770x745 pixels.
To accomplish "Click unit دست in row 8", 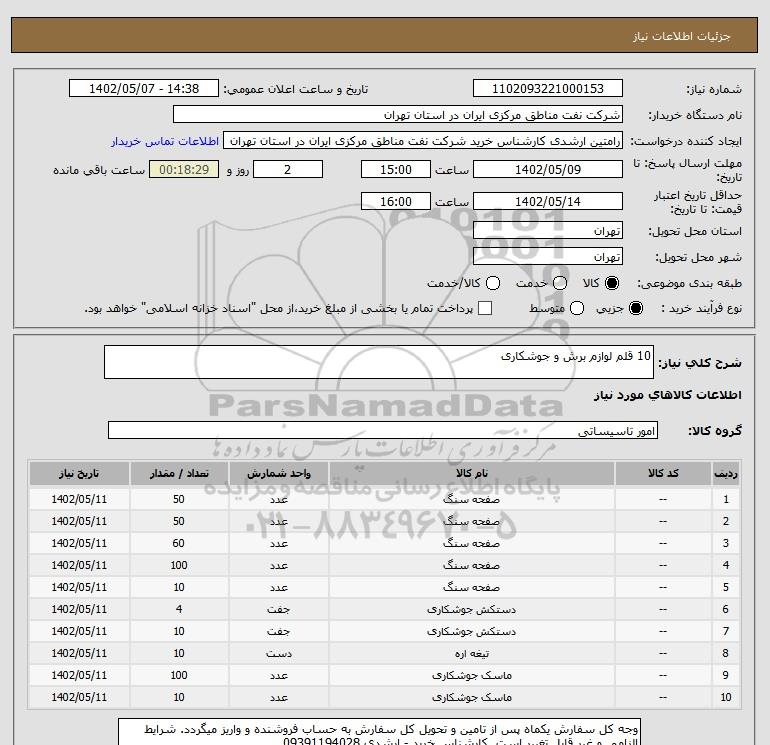I will tap(278, 654).
